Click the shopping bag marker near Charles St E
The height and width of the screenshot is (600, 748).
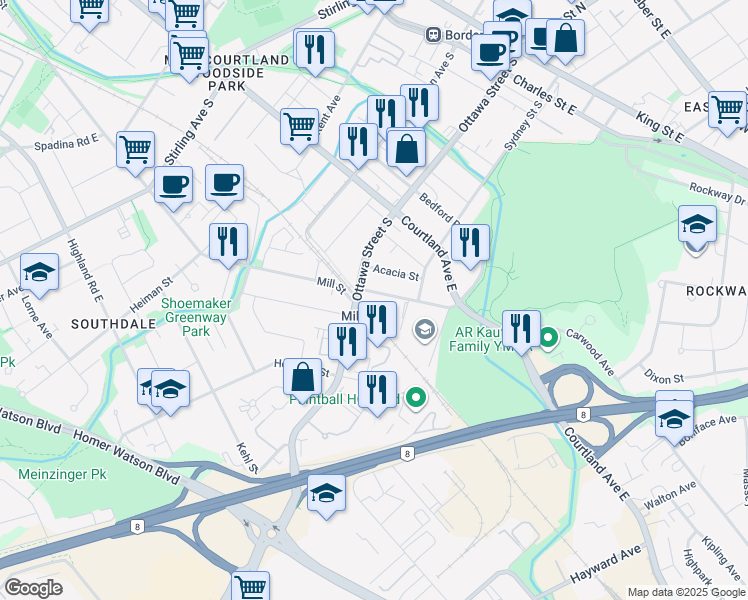565,38
